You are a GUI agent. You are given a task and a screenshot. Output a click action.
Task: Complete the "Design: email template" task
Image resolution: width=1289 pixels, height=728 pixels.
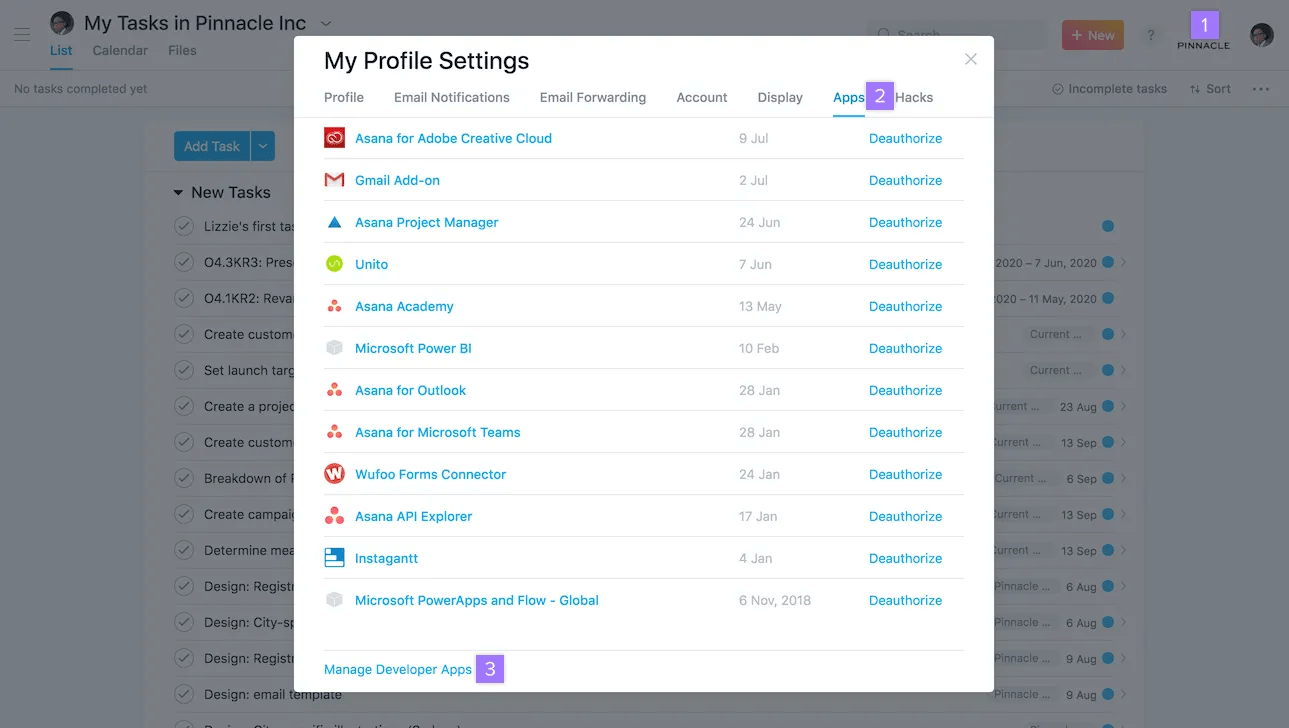pyautogui.click(x=184, y=694)
